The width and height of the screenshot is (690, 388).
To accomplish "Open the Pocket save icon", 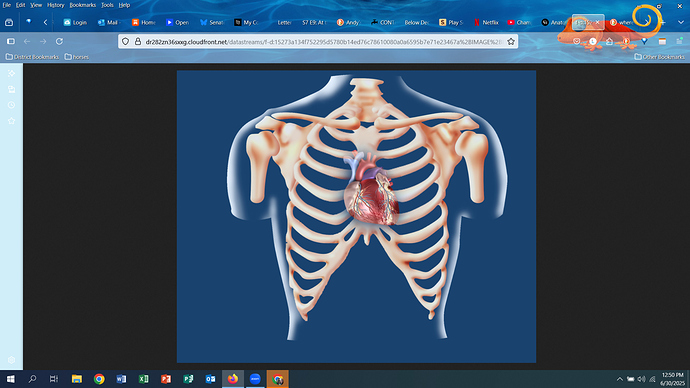I will pos(576,41).
